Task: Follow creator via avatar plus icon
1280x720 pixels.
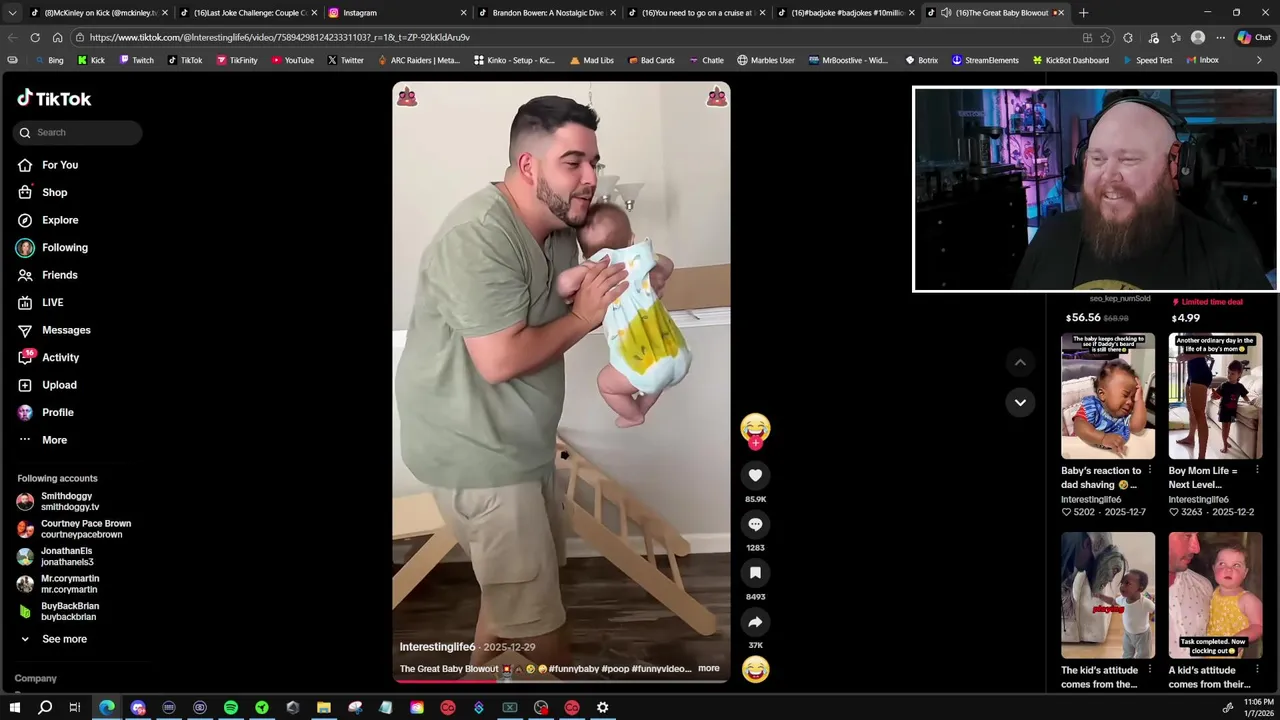Action: [755, 442]
